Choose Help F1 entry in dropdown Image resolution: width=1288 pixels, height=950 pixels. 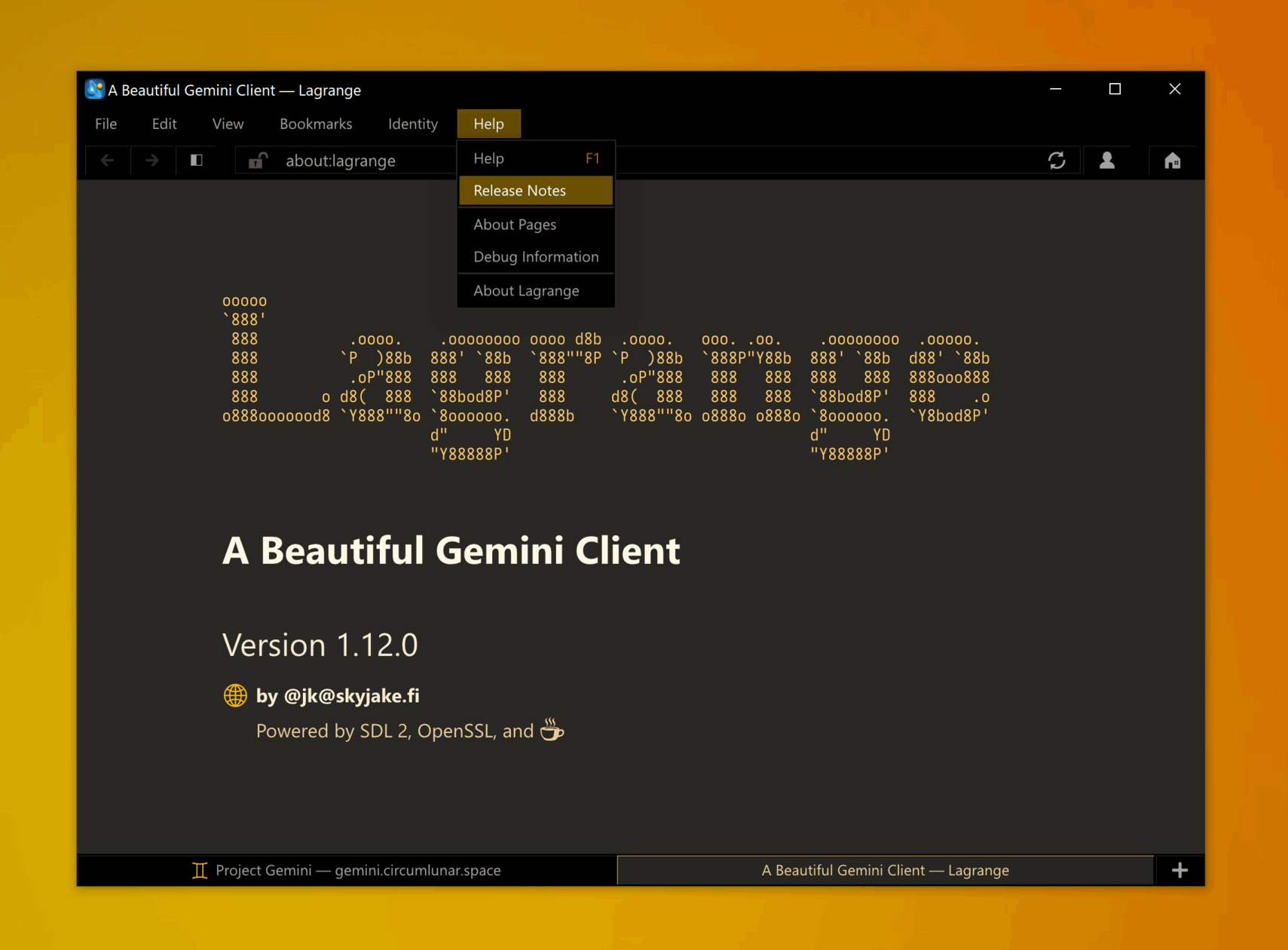[x=536, y=158]
